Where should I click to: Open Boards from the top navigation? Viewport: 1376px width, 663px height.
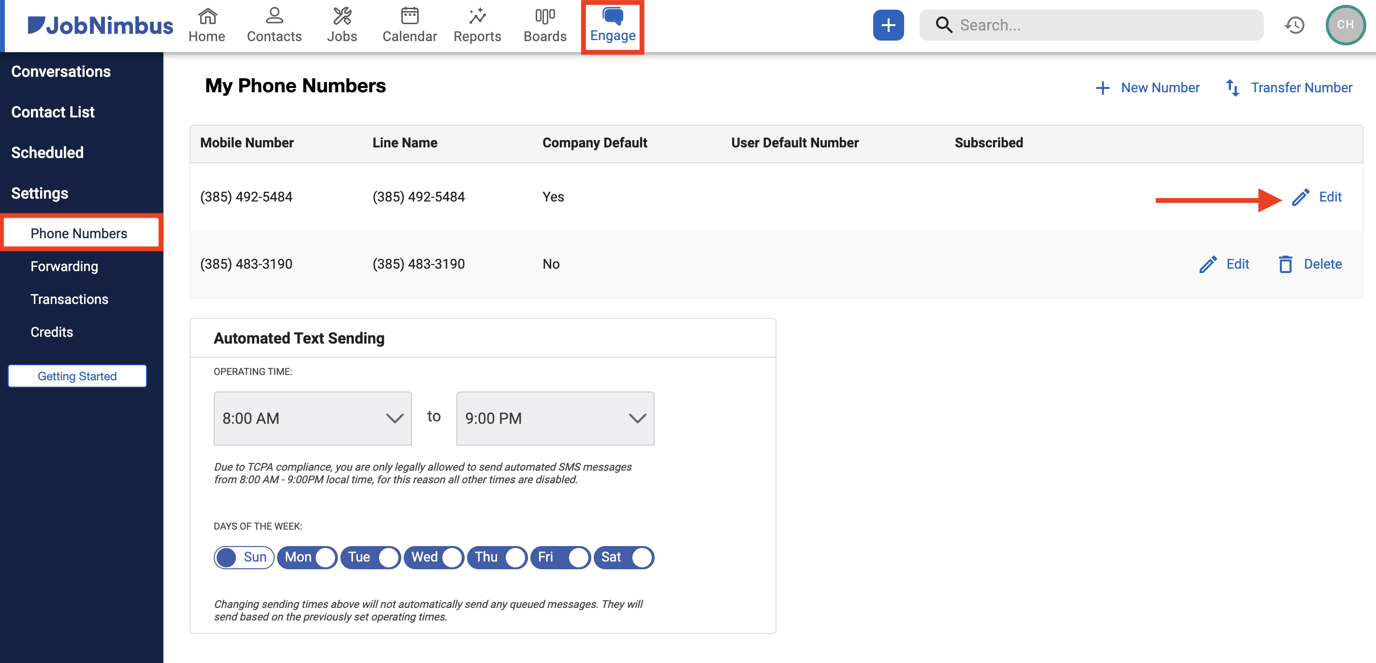(x=544, y=24)
